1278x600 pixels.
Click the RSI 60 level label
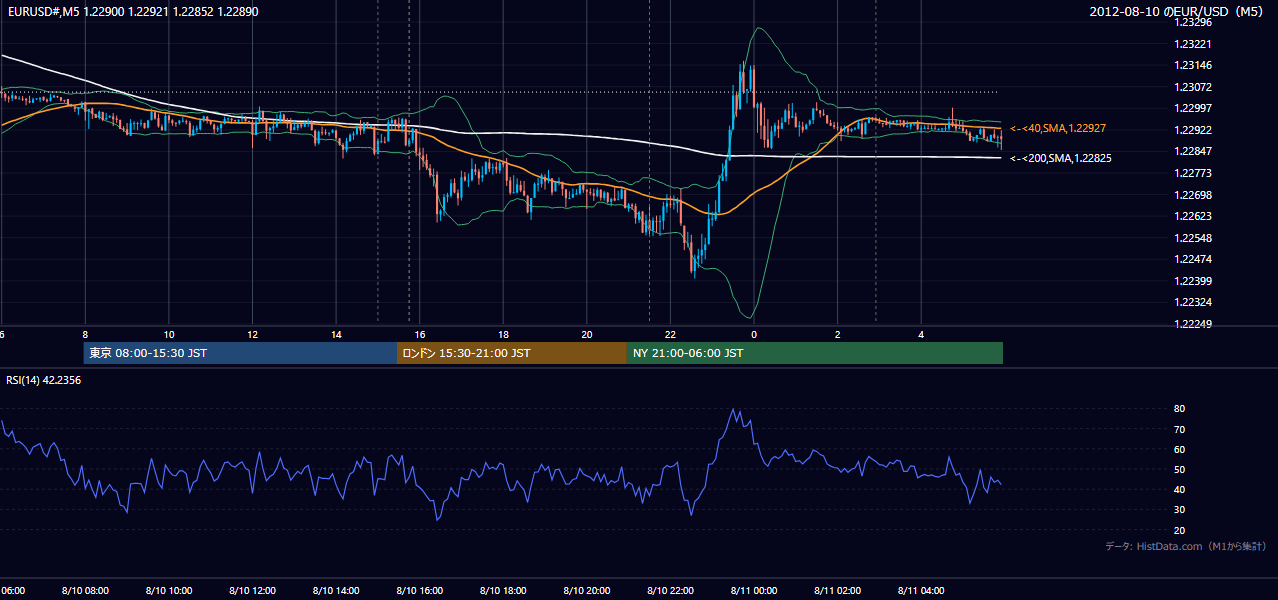1180,449
